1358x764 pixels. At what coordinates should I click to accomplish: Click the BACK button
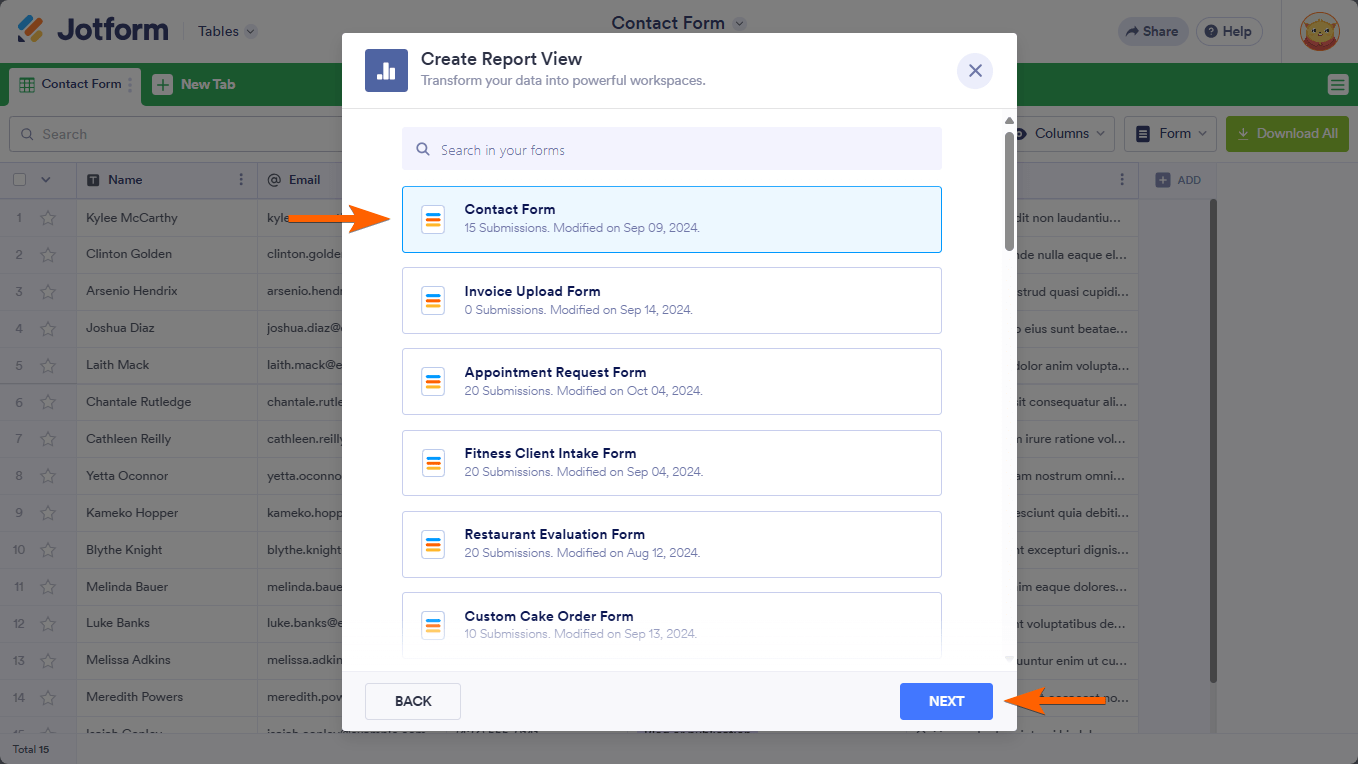coord(413,701)
